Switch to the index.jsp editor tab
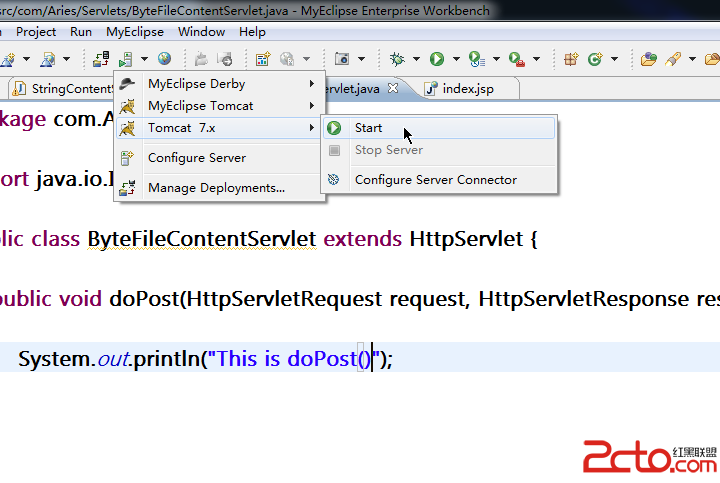Screen dimensions: 720x483 pos(467,89)
